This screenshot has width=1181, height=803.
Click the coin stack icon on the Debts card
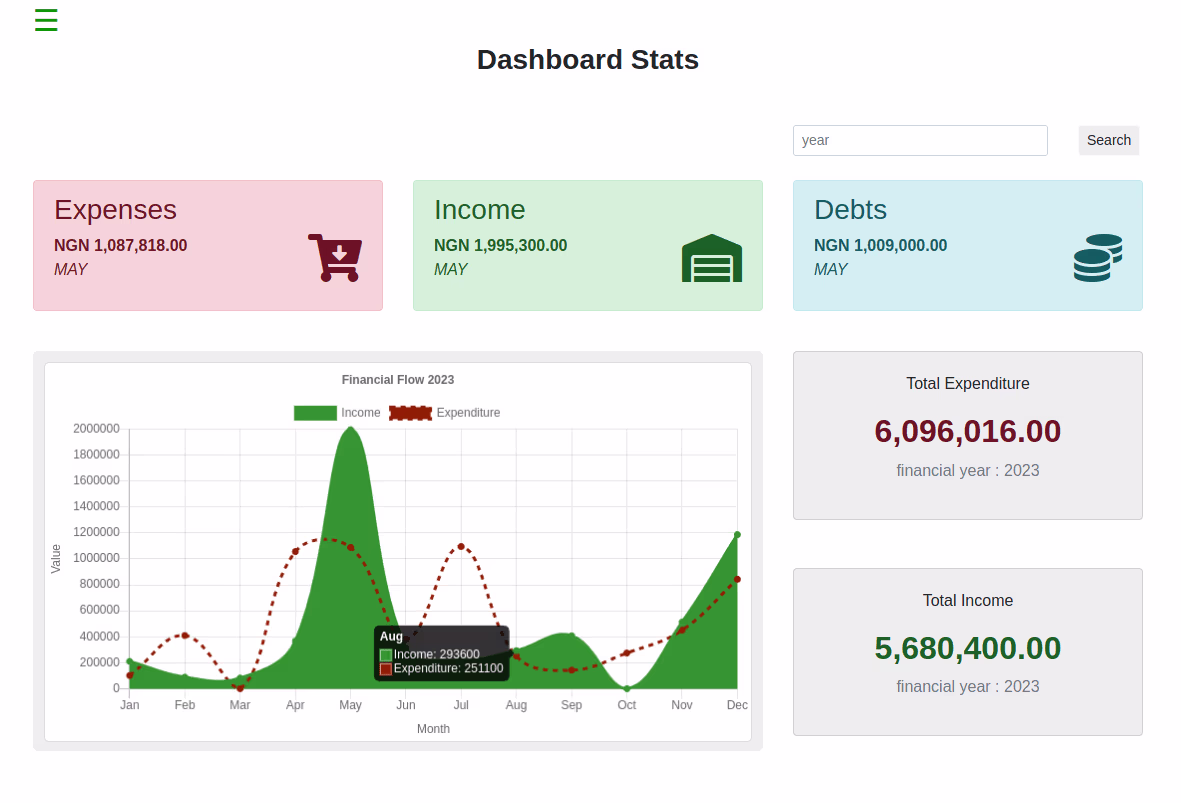(x=1096, y=258)
